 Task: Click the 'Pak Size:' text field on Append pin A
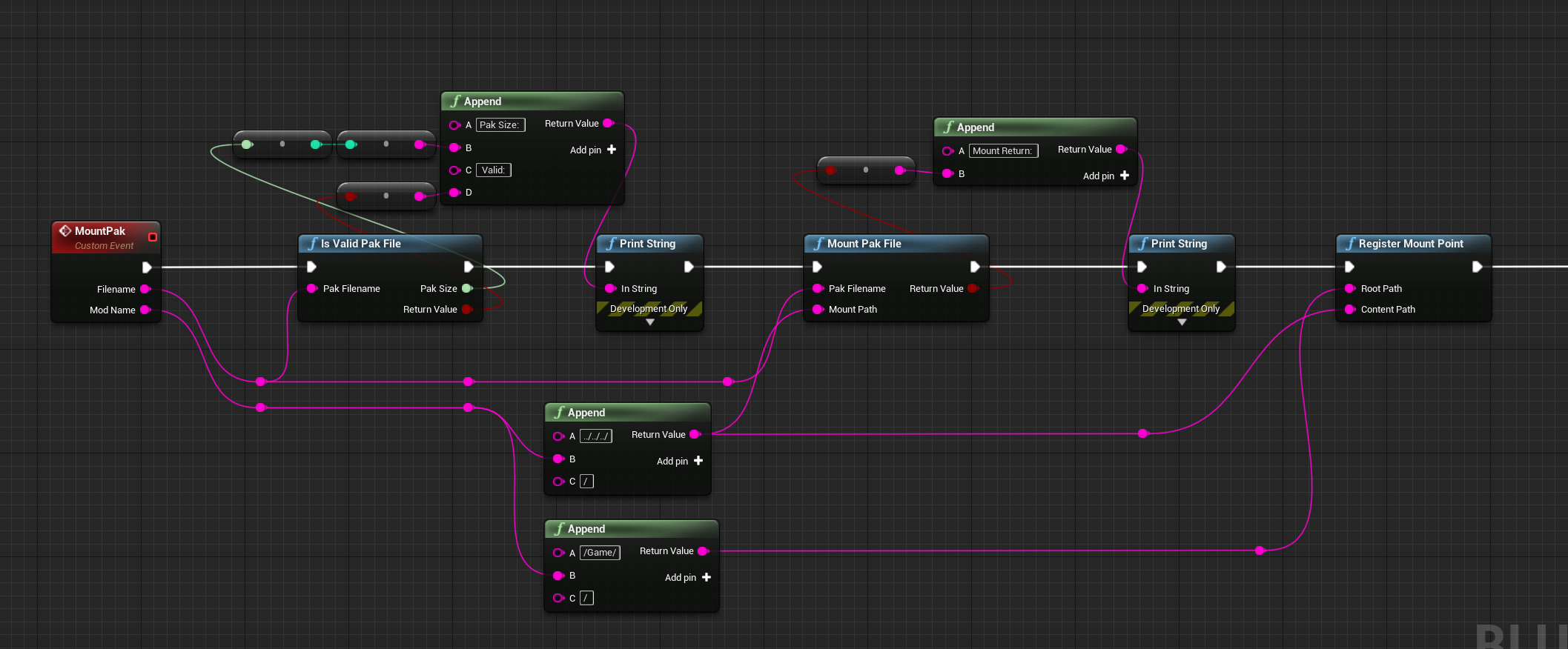tap(500, 125)
